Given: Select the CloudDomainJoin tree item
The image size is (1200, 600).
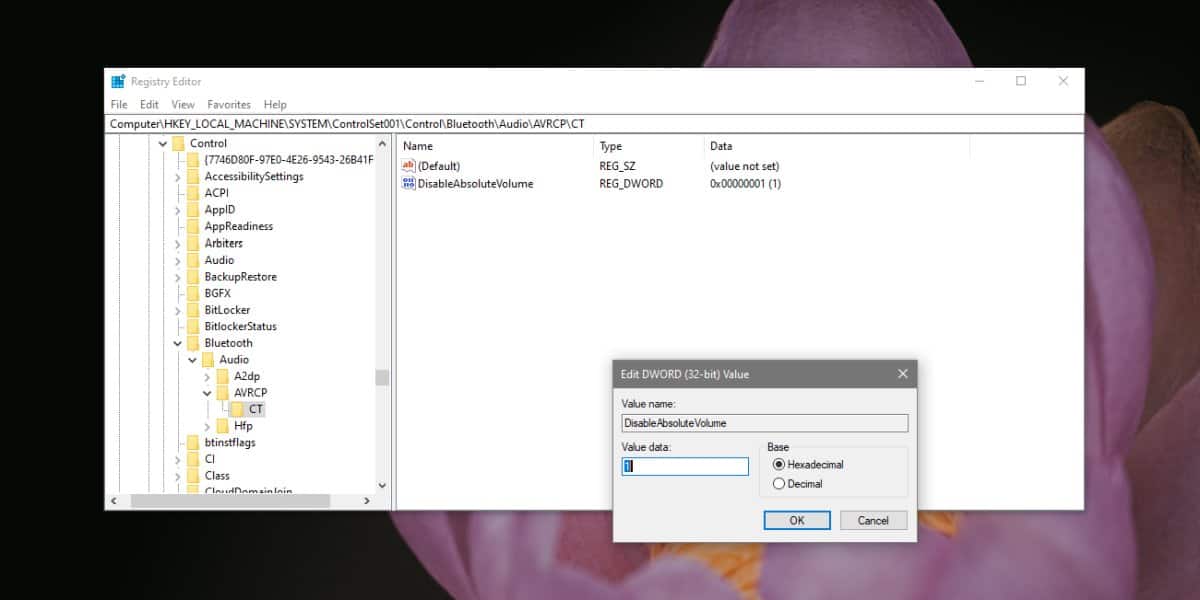Looking at the screenshot, I should (247, 490).
